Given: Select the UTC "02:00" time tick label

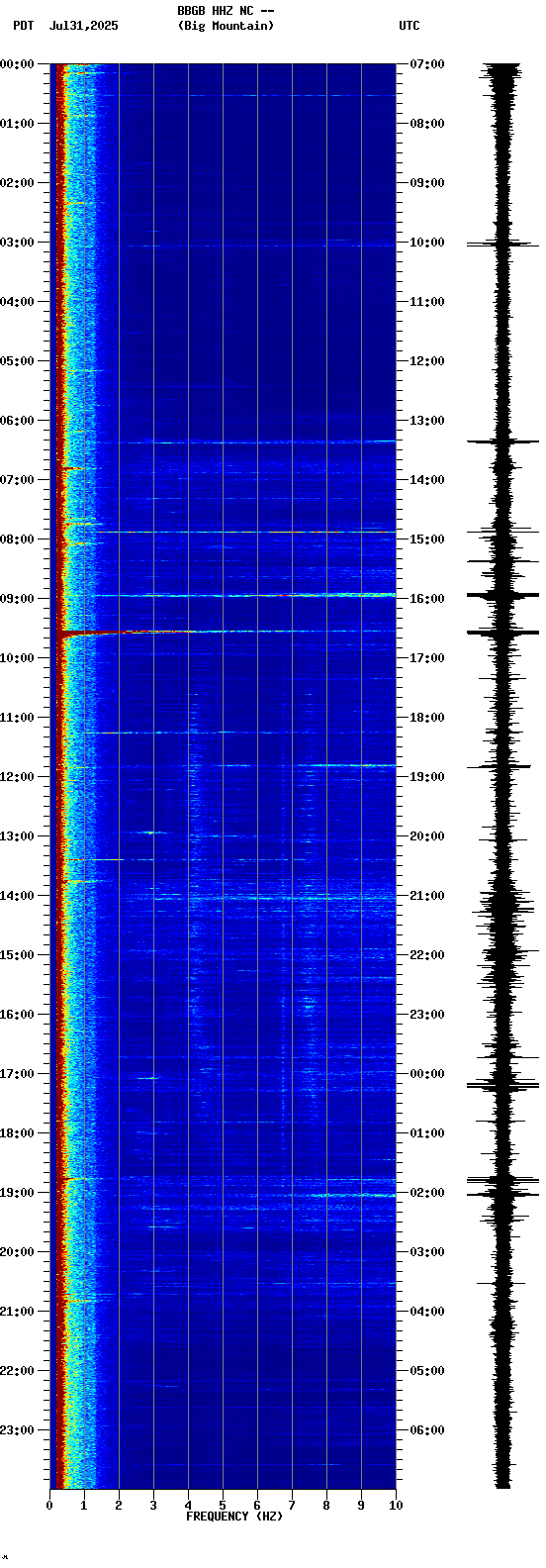Looking at the screenshot, I should (427, 1193).
